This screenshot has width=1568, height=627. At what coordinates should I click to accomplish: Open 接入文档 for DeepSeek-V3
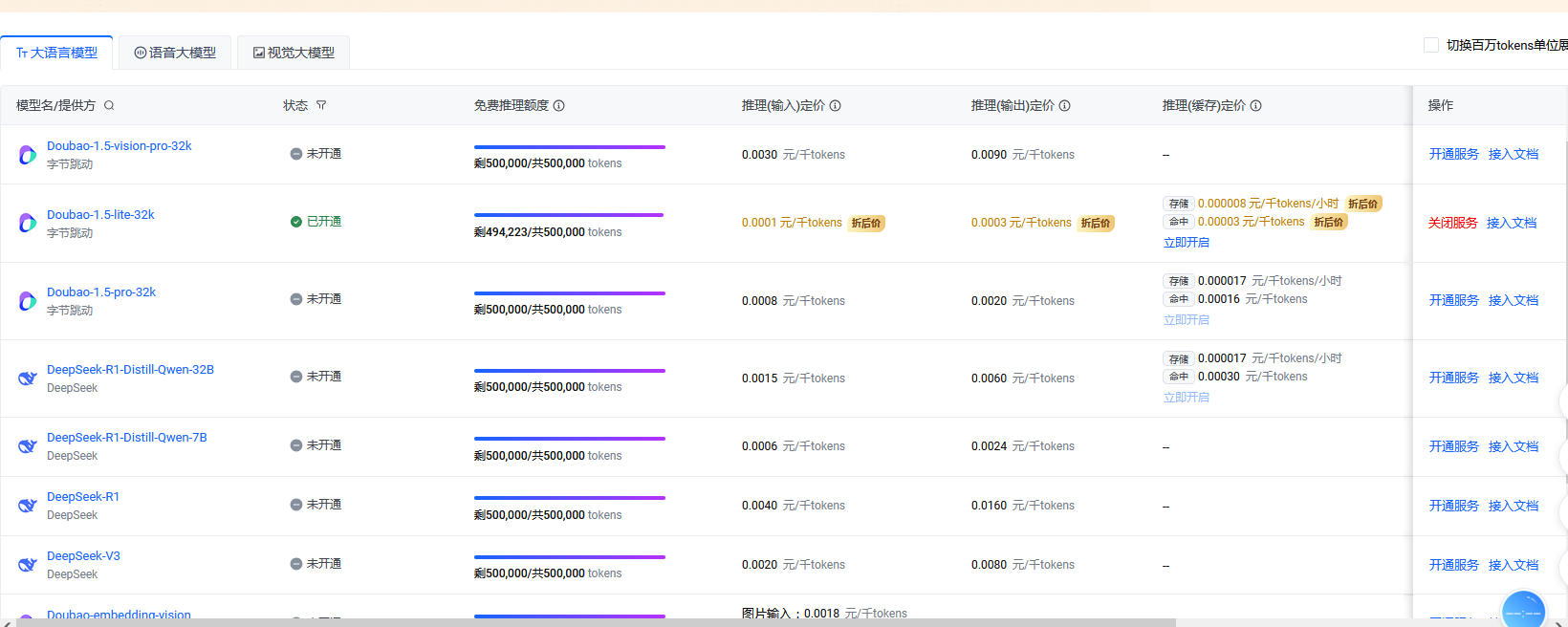1514,565
